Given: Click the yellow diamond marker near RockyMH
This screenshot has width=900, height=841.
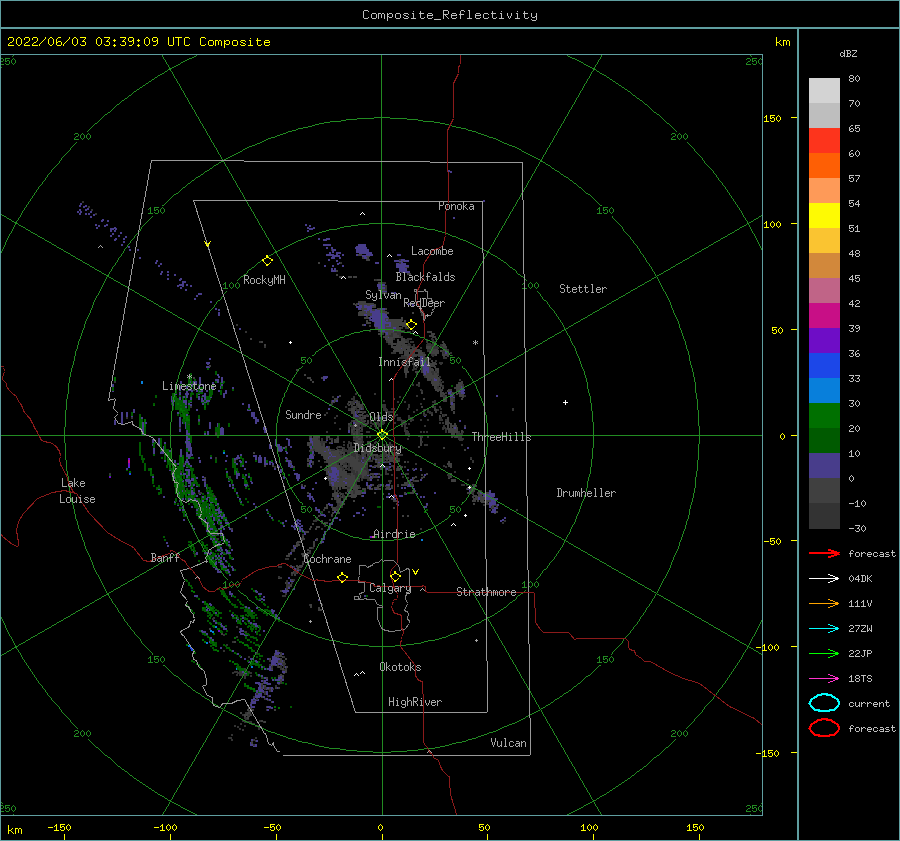Looking at the screenshot, I should pyautogui.click(x=267, y=261).
